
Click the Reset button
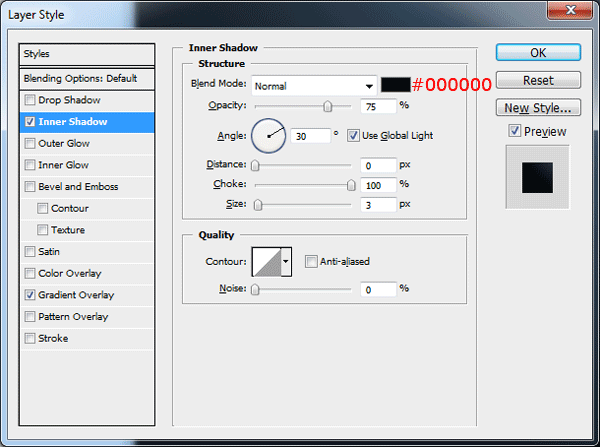click(x=538, y=80)
